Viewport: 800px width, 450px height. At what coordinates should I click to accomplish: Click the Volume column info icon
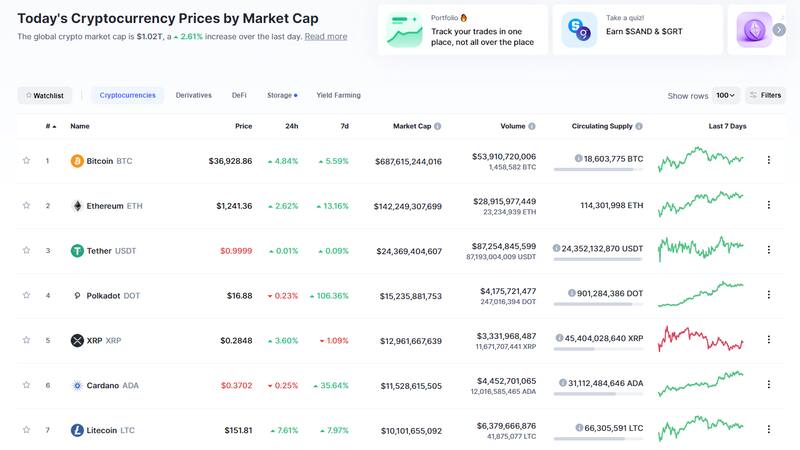532,127
